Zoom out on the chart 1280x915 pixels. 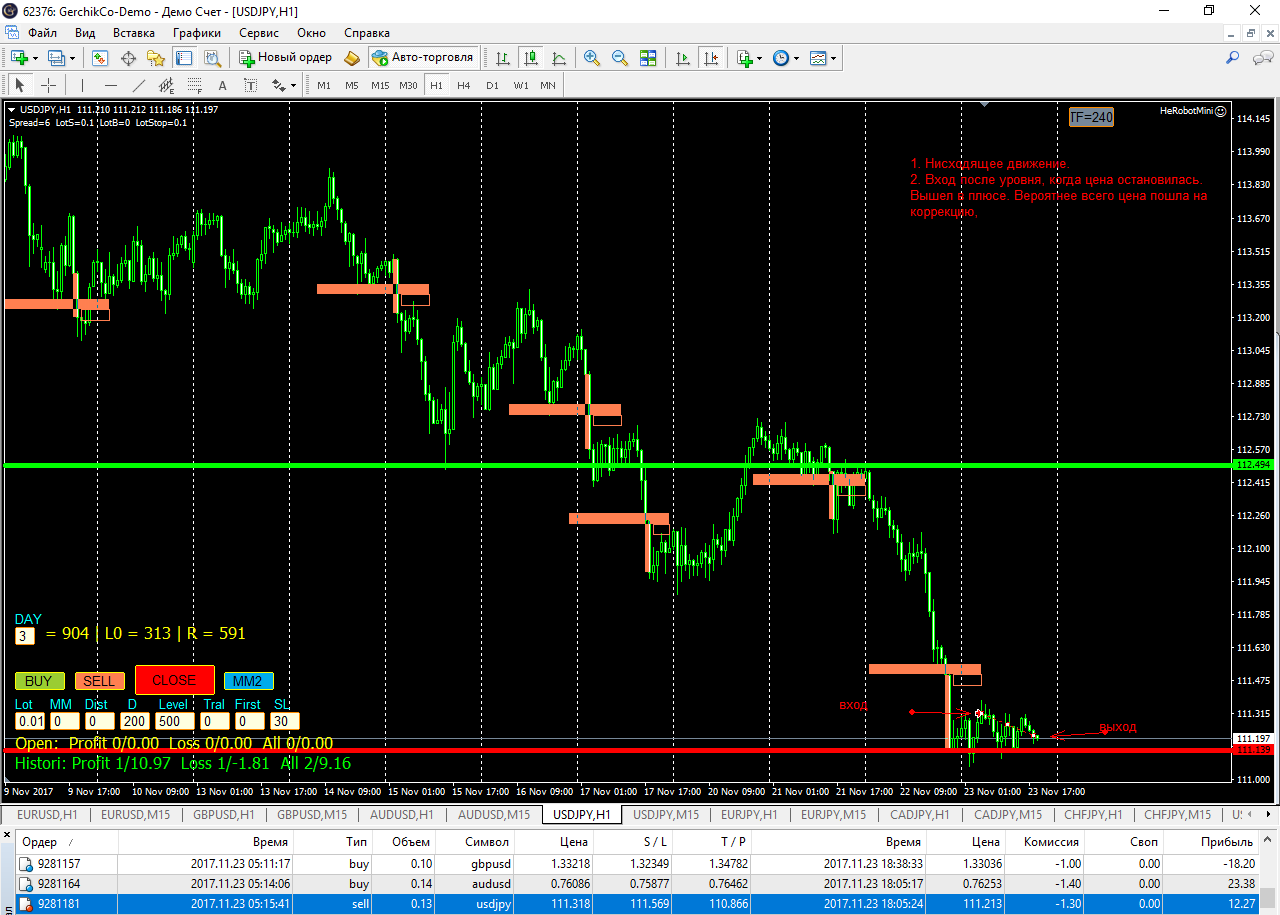[620, 58]
